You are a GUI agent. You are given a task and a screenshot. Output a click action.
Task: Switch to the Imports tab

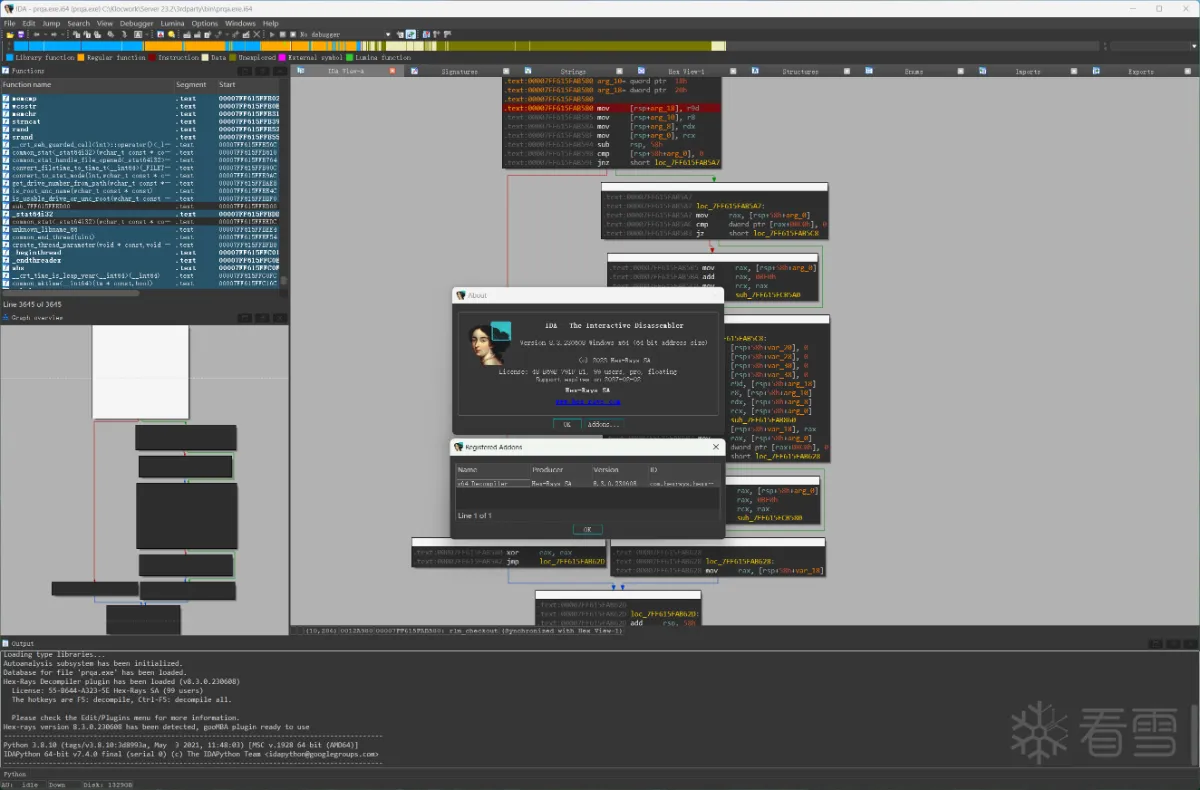tap(1028, 72)
